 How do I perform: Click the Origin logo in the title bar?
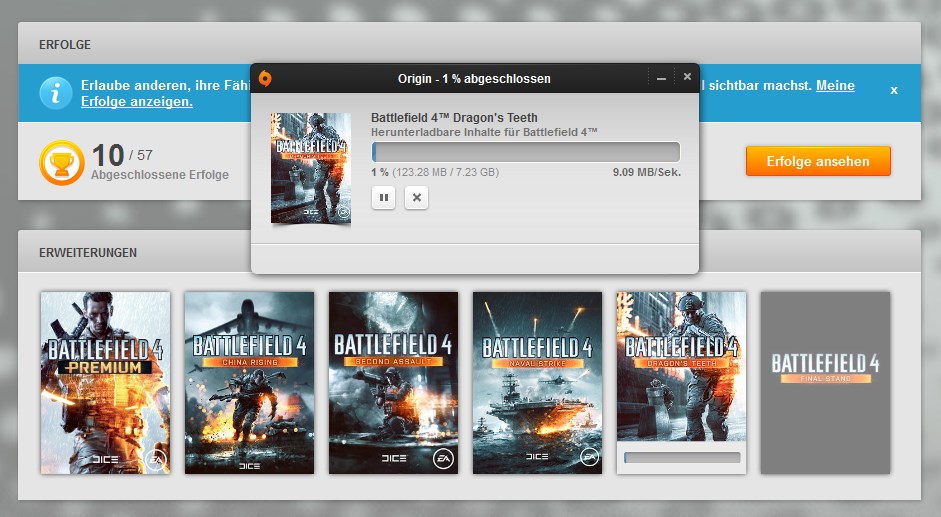[265, 78]
